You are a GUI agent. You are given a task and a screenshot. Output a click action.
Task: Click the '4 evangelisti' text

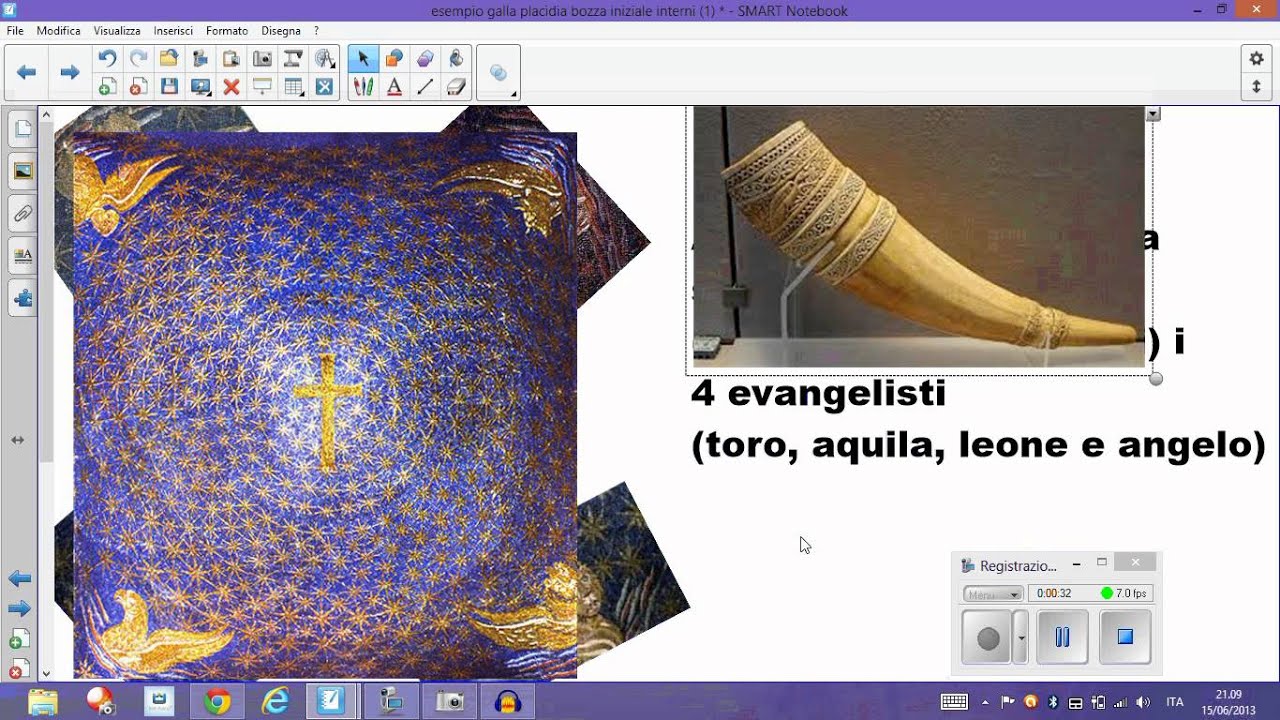818,393
